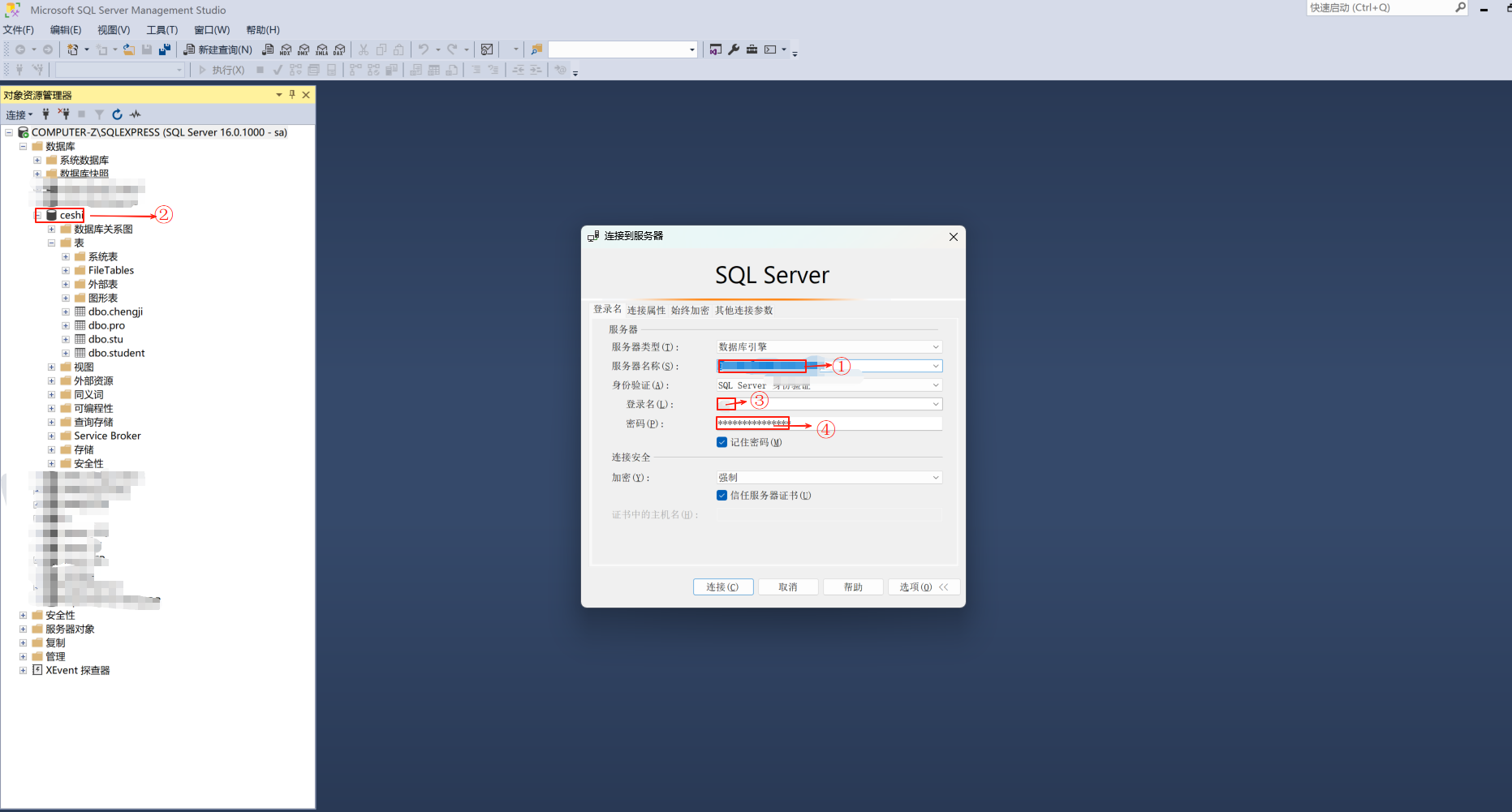The width and height of the screenshot is (1512, 812).
Task: Click the Save All icon in toolbar
Action: tap(165, 49)
